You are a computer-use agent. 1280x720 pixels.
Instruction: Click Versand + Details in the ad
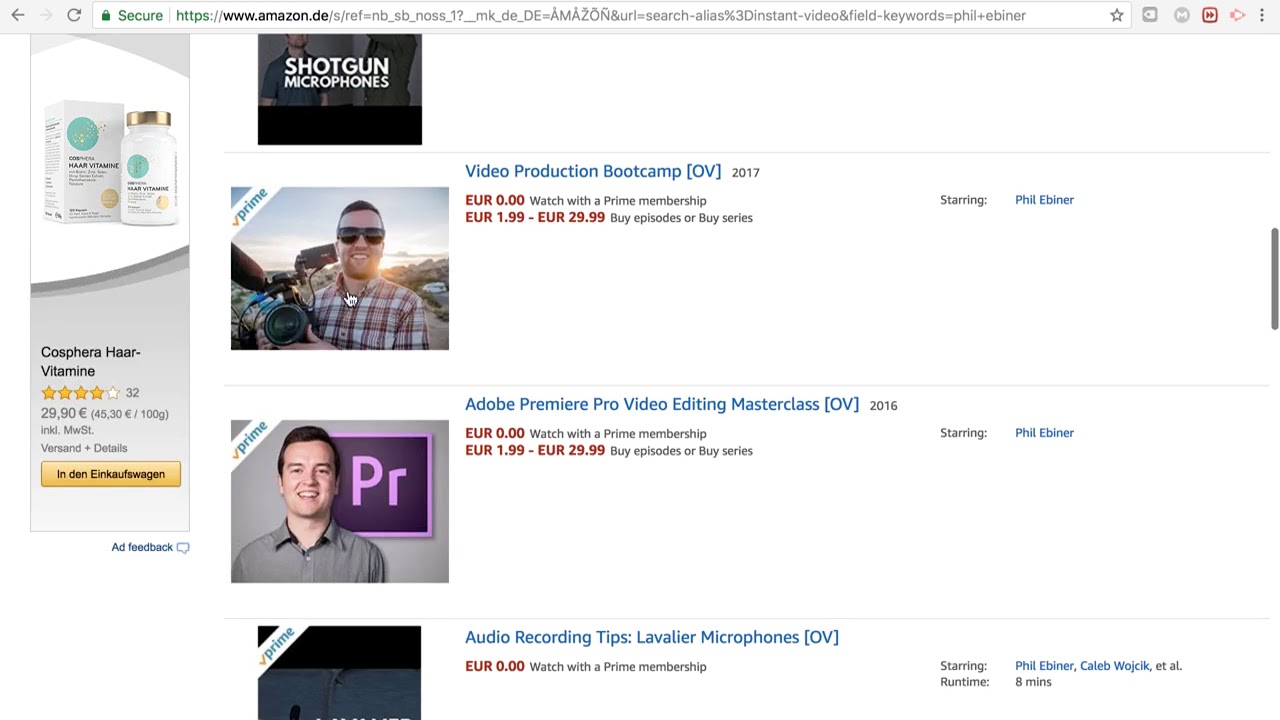[84, 448]
